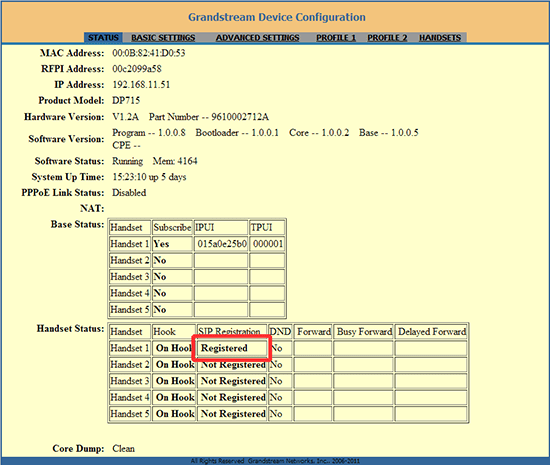Click the MAC address value 00:0B:82:41:D0:53
Screen dimensions: 550x465
coord(149,53)
